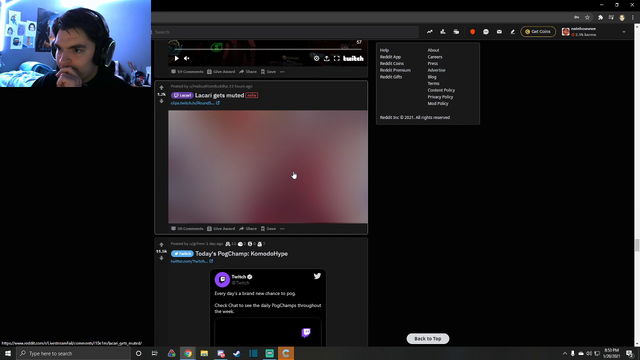The image size is (640, 360).
Task: Open the Reddit inbox mail icon
Action: (x=499, y=32)
